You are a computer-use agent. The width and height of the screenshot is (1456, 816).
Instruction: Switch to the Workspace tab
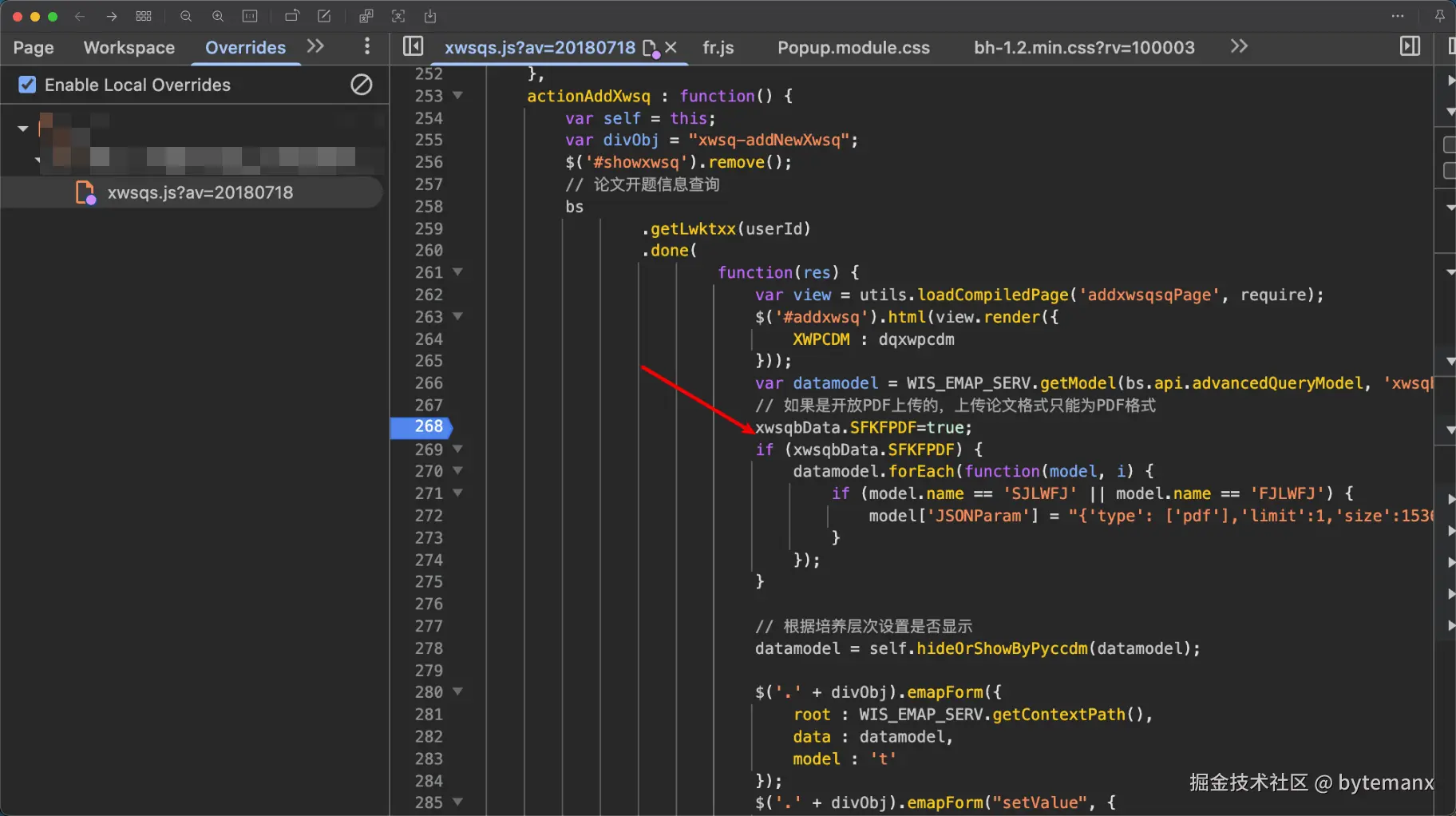click(x=129, y=48)
